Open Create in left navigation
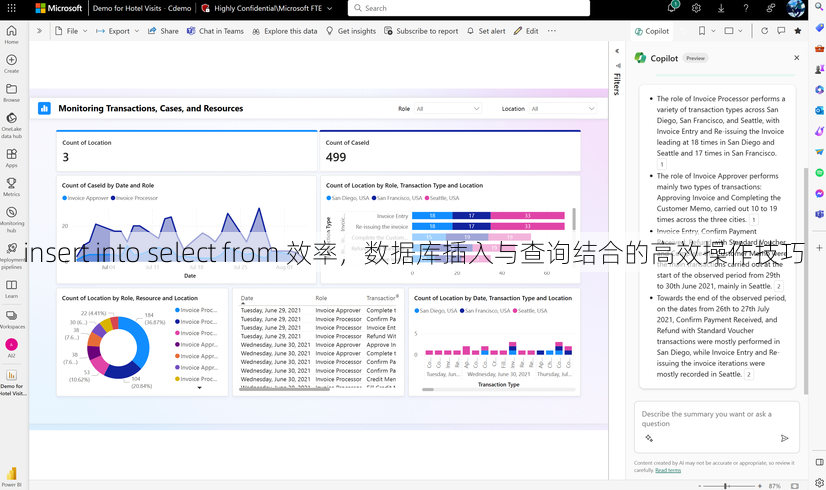This screenshot has height=490, width=826. [x=12, y=64]
